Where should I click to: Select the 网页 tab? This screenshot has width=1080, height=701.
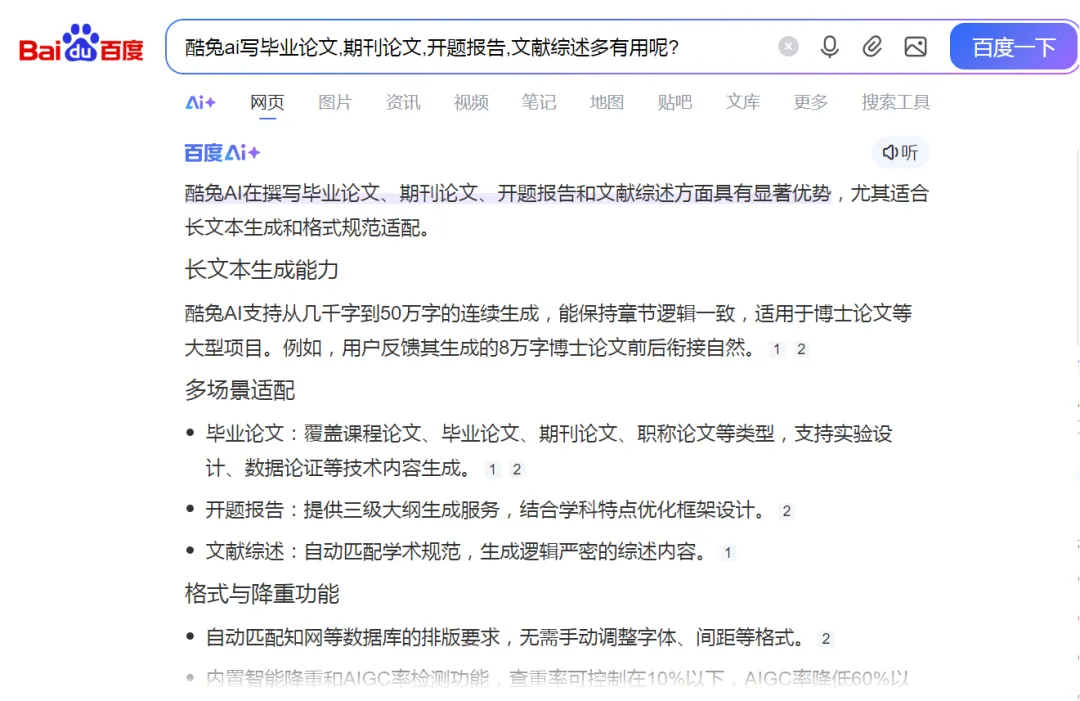coord(267,103)
